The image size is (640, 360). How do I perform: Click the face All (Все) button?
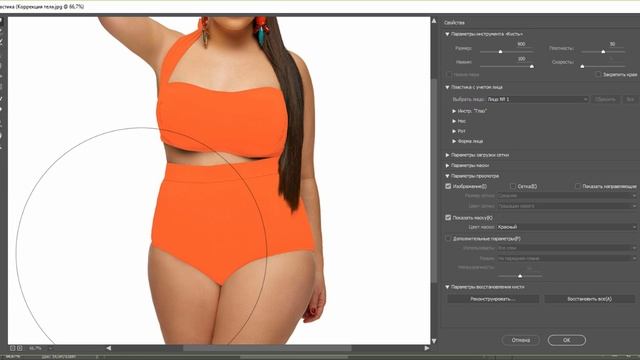pos(630,99)
